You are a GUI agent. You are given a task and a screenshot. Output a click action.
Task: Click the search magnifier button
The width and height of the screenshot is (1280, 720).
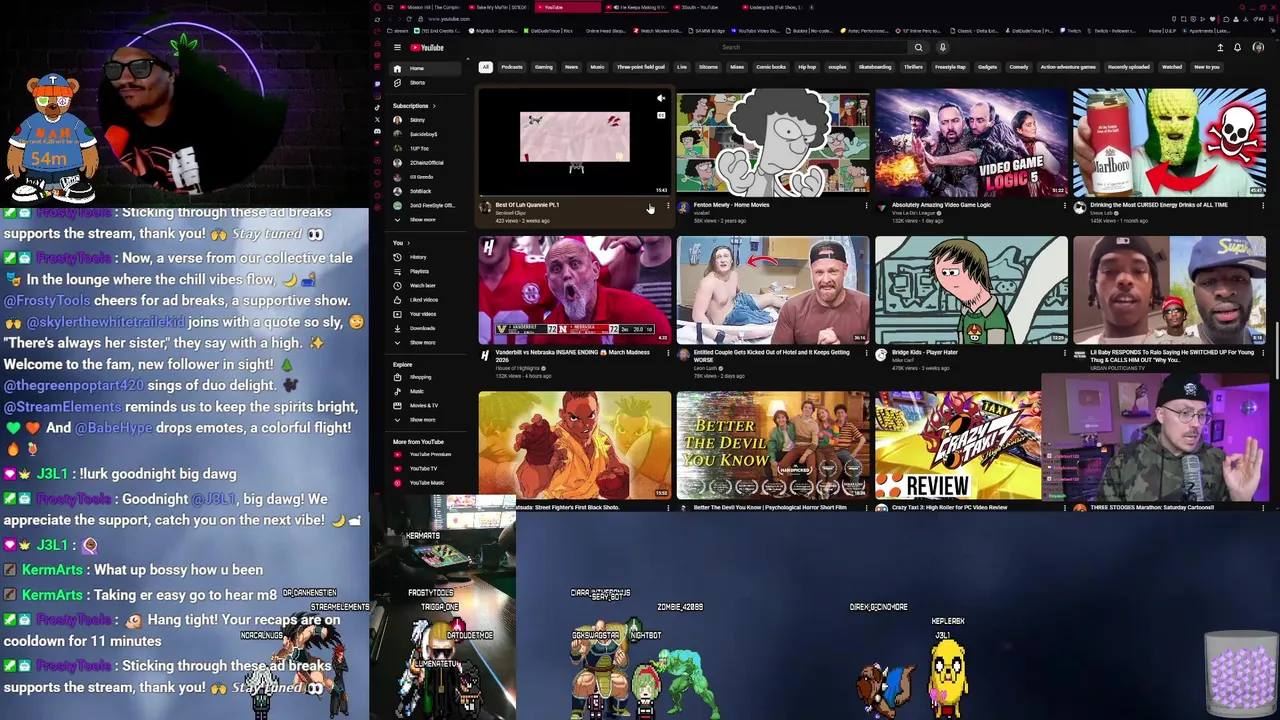tap(918, 47)
